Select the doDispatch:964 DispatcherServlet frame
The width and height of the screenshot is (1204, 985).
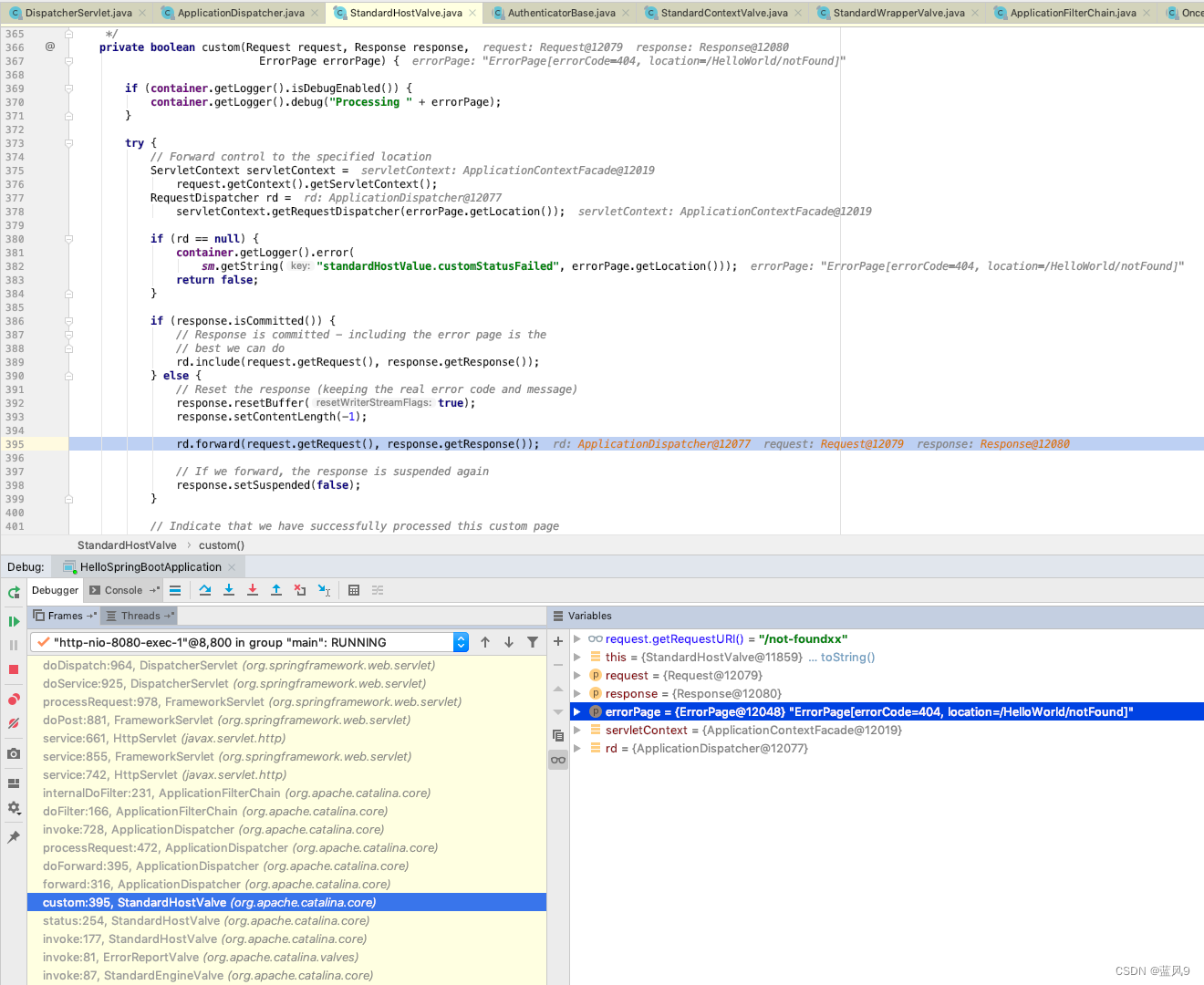286,665
